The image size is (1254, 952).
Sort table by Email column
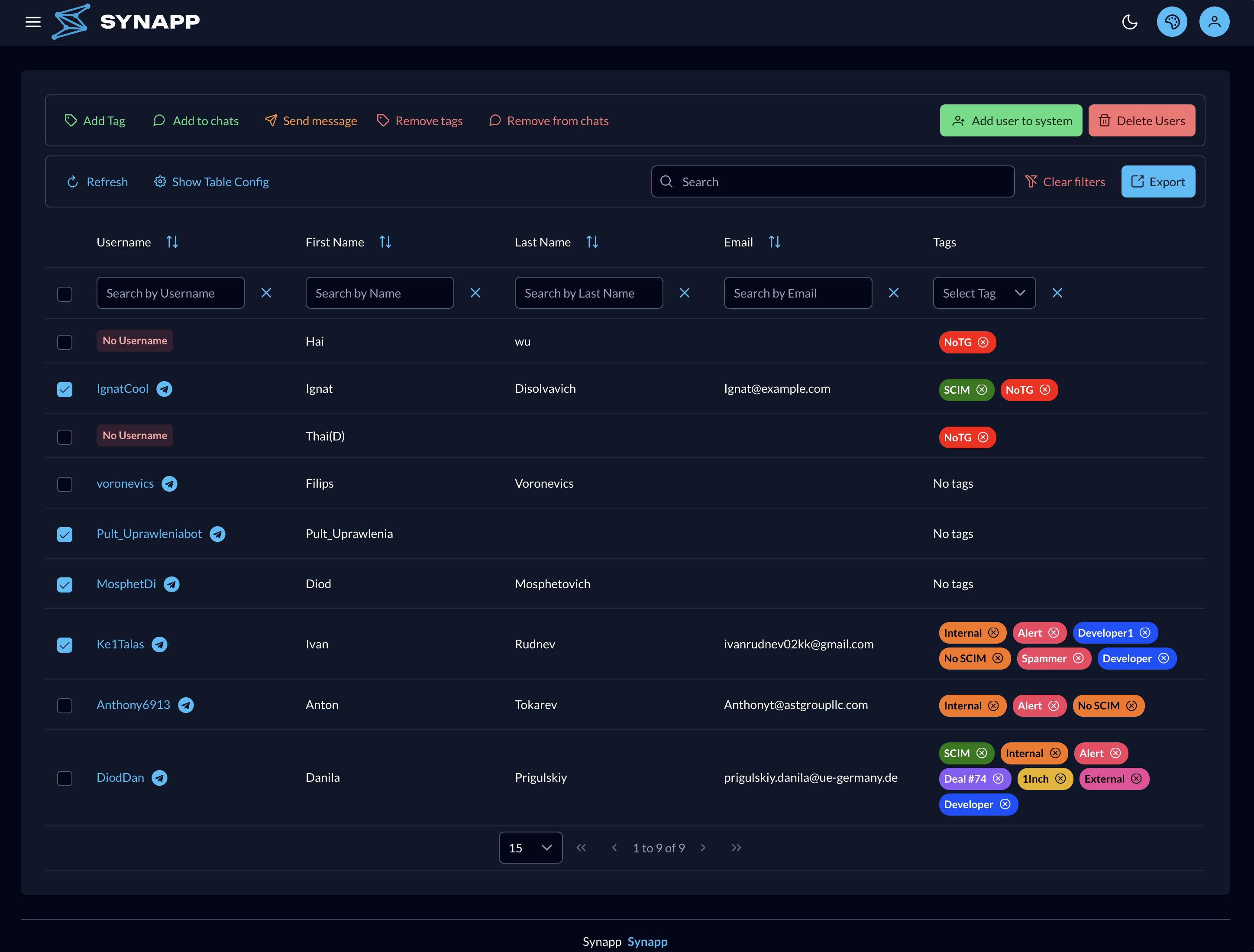(774, 242)
